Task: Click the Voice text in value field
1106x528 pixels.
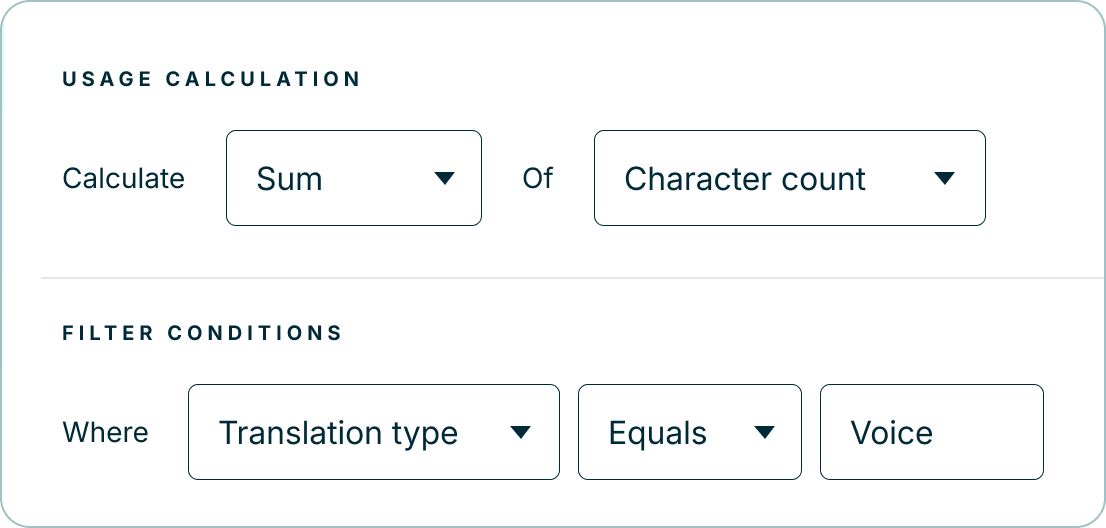Action: point(891,433)
